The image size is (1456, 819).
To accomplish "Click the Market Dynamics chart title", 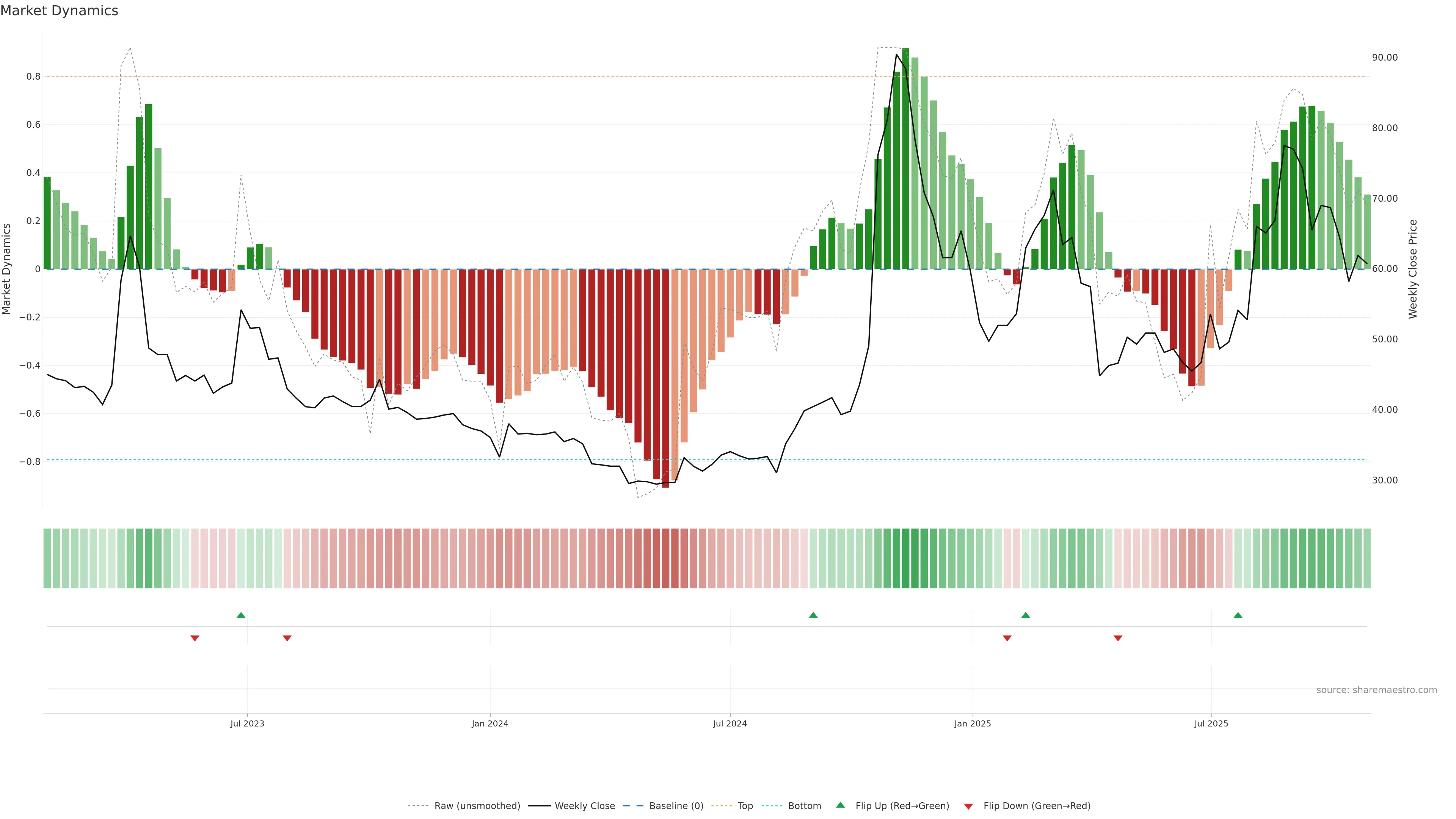I will pyautogui.click(x=60, y=11).
